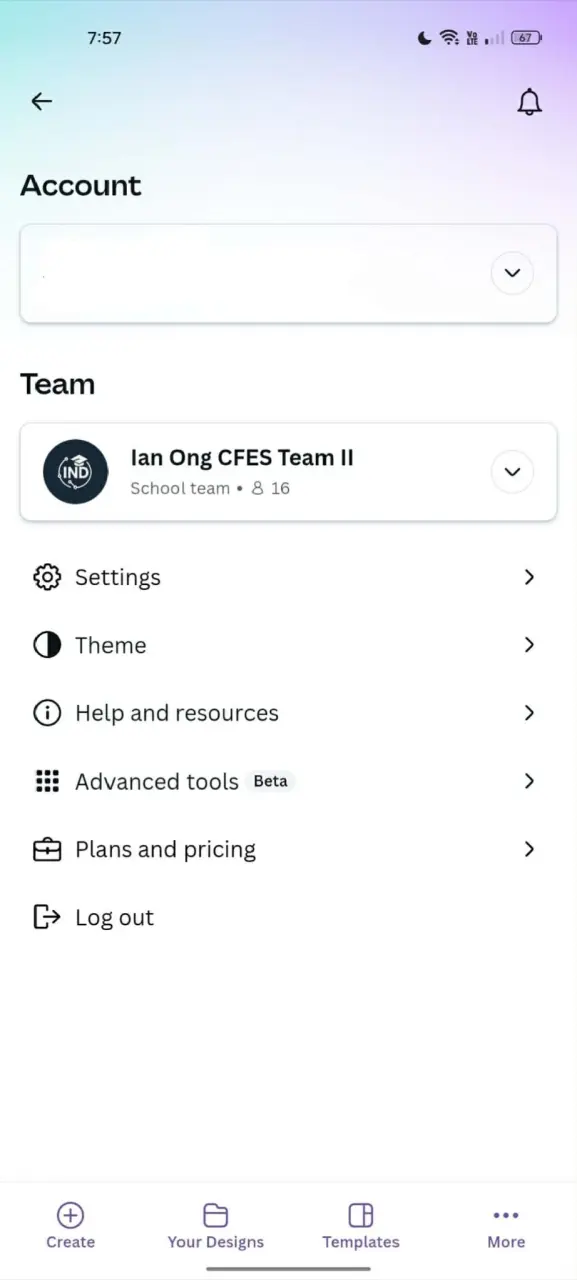Switch to the Create tab
This screenshot has height=1280, width=577.
(x=71, y=1226)
